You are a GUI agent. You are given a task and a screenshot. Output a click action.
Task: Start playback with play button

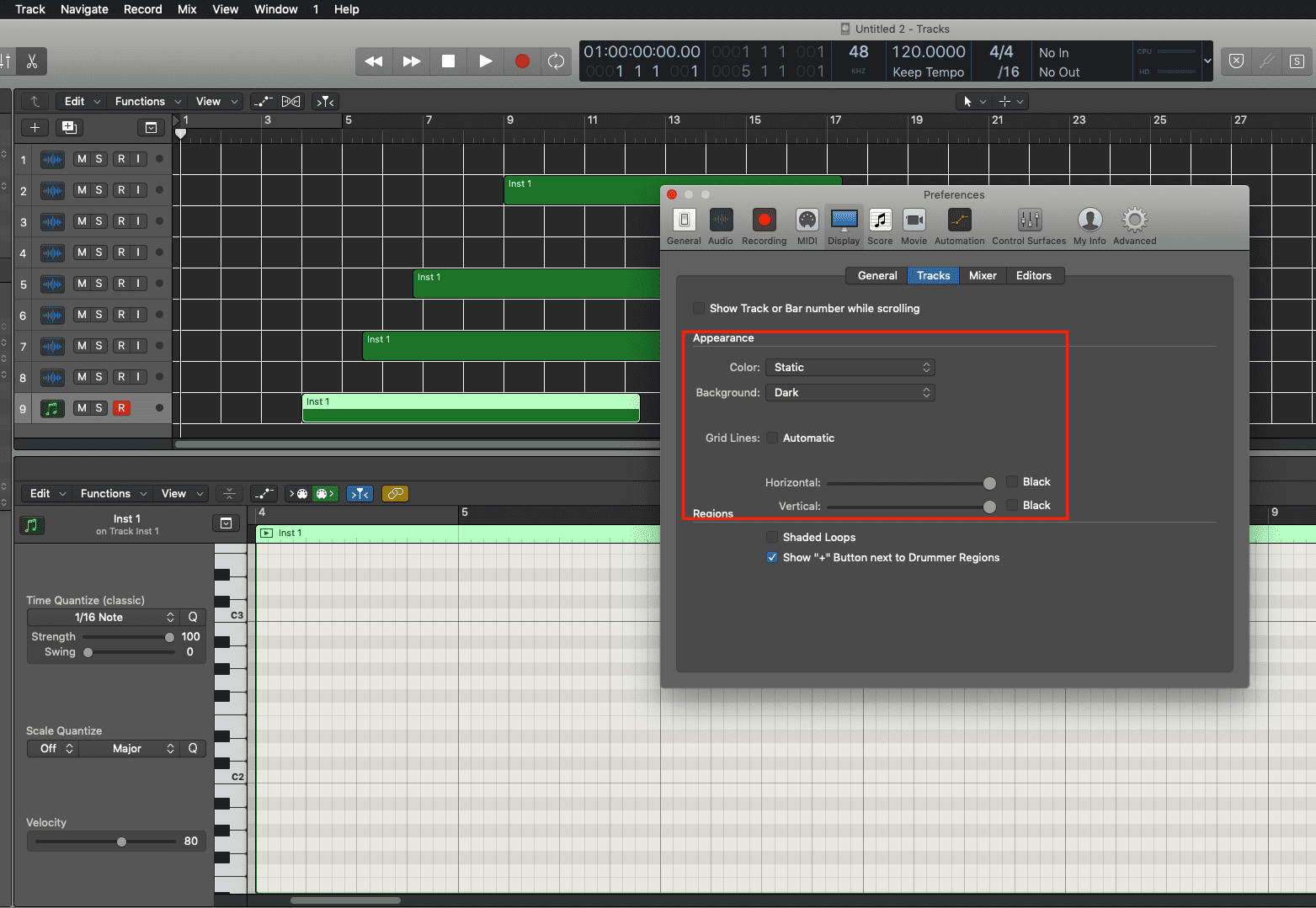pyautogui.click(x=485, y=61)
